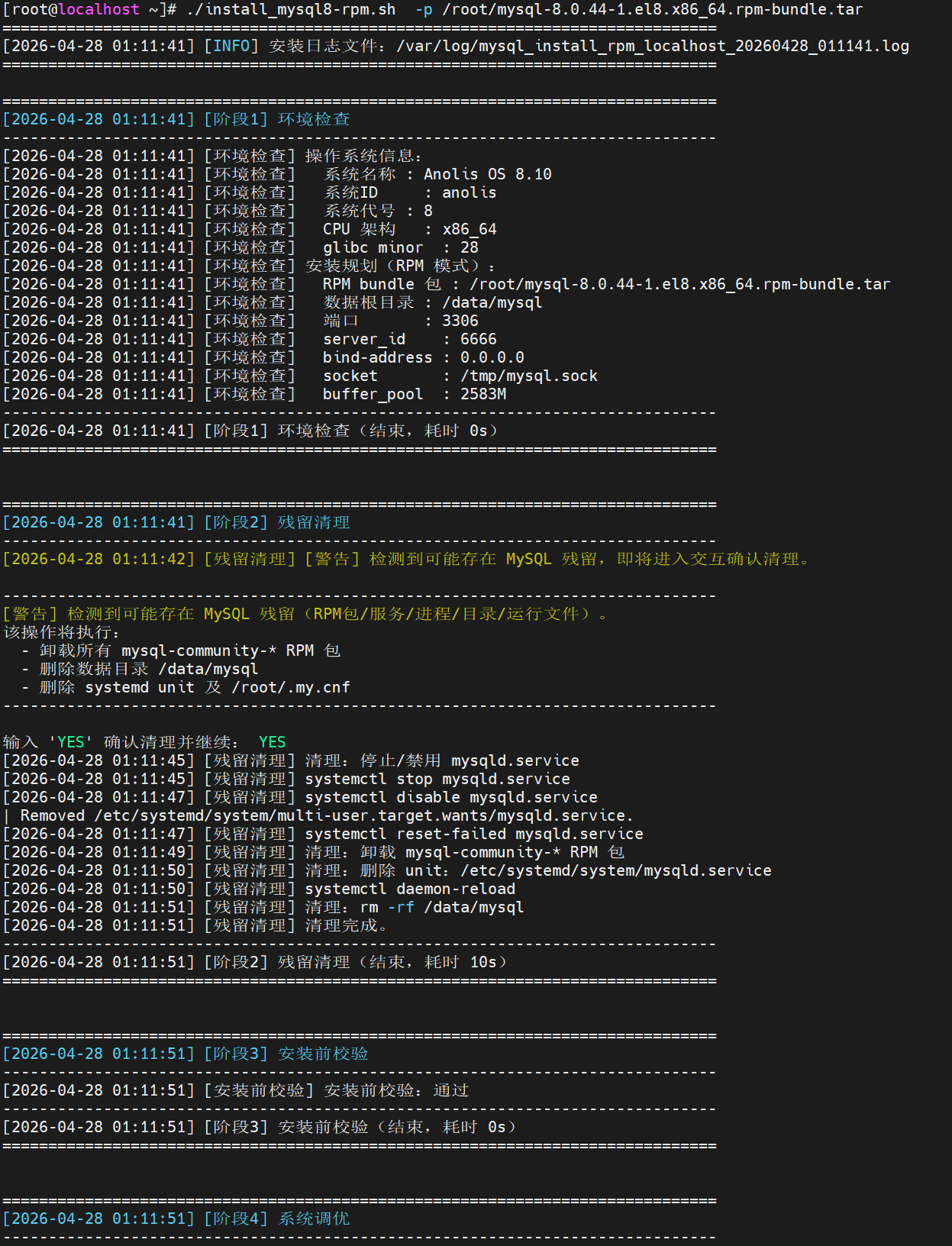952x1246 pixels.
Task: Click the [阶段4] 系统调优 header line
Action: pyautogui.click(x=176, y=1219)
